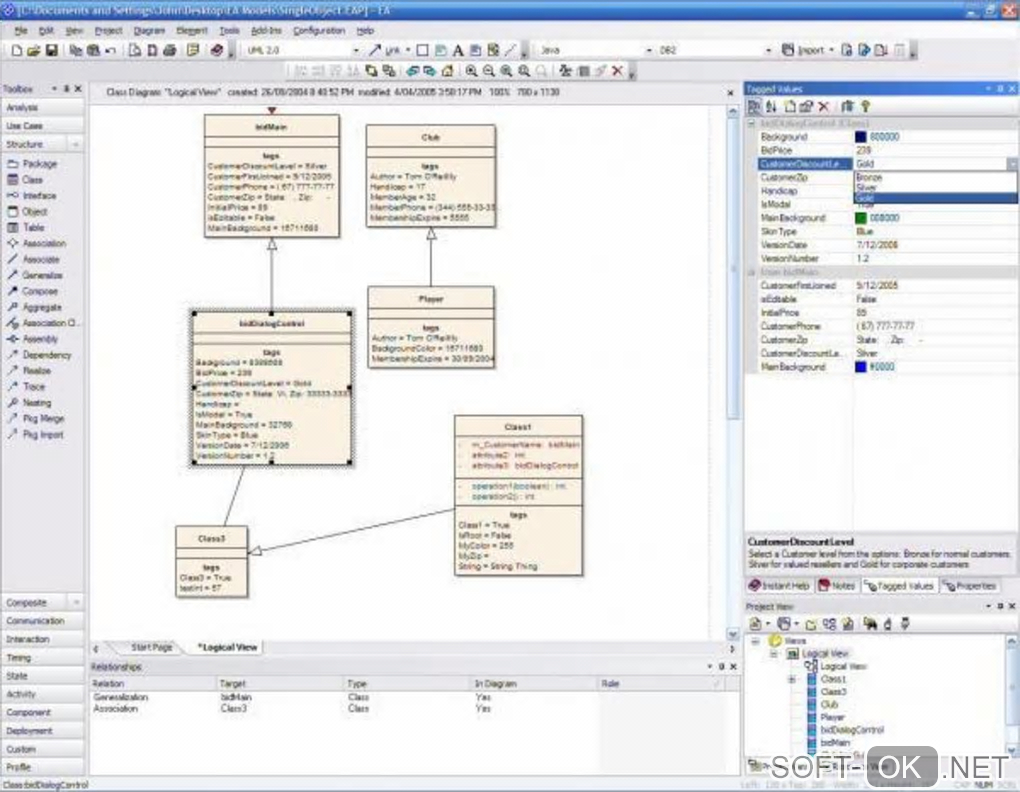Open the CustomerDiscountLevel value dropdown arrow

pyautogui.click(x=1012, y=164)
